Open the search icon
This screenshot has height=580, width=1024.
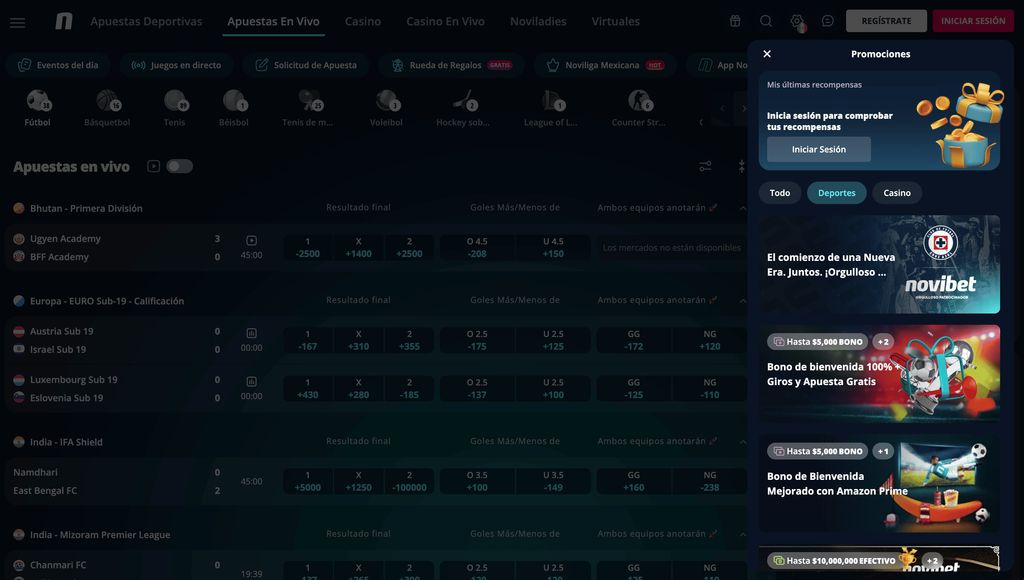coord(766,21)
